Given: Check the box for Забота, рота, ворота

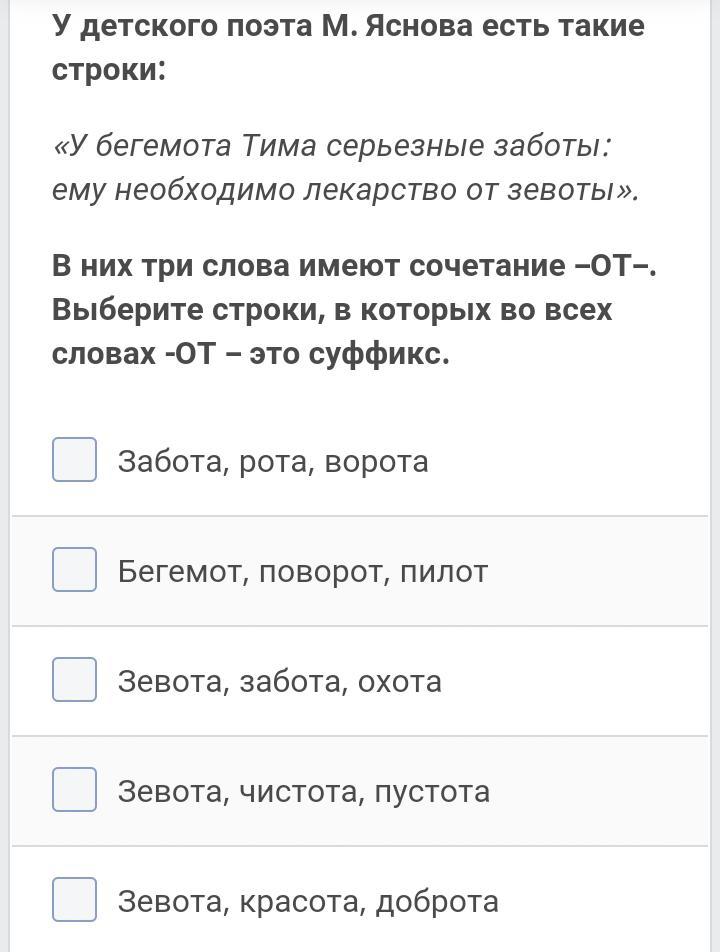Looking at the screenshot, I should click(74, 460).
